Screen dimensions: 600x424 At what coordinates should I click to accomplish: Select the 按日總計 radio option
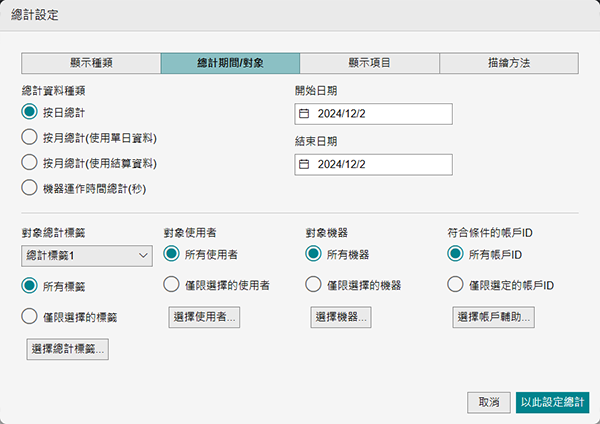pos(30,112)
